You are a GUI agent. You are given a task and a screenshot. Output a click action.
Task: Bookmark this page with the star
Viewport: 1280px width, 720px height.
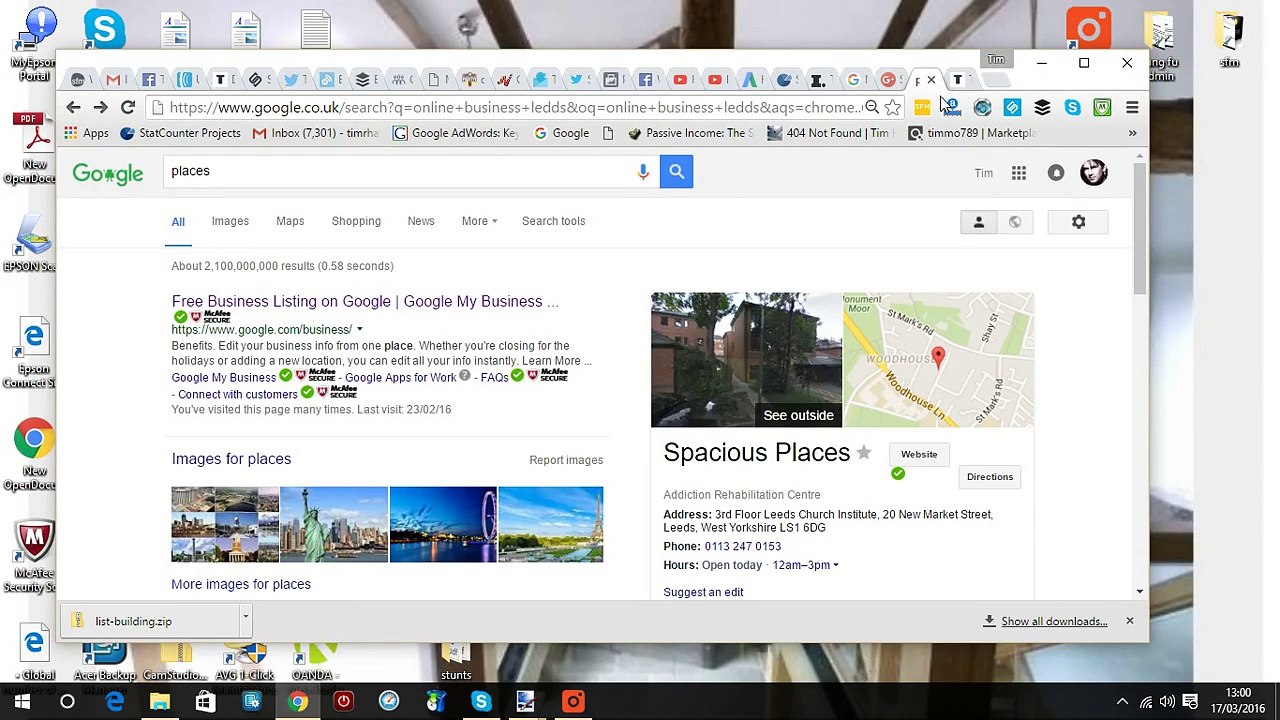point(892,107)
